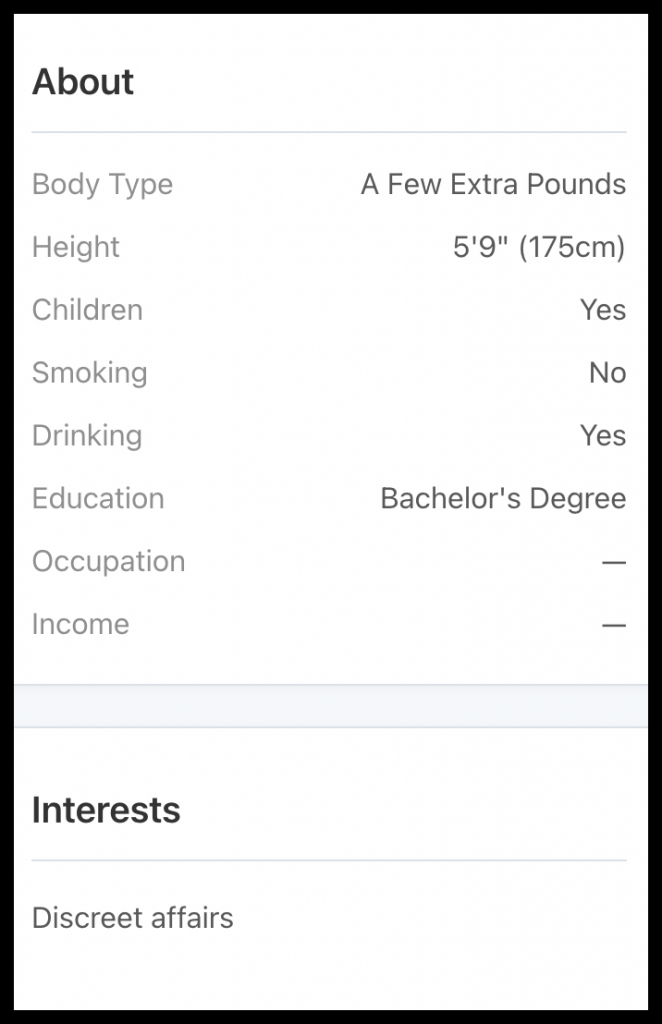Click the Income label
Image resolution: width=662 pixels, height=1024 pixels.
pyautogui.click(x=80, y=625)
